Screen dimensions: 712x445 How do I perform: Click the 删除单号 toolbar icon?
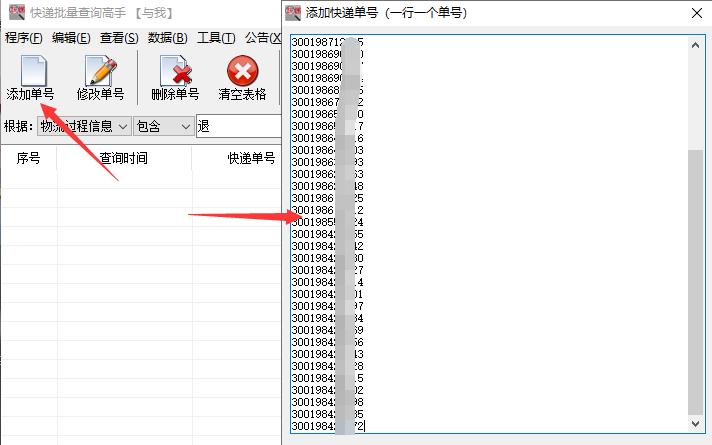tap(175, 71)
